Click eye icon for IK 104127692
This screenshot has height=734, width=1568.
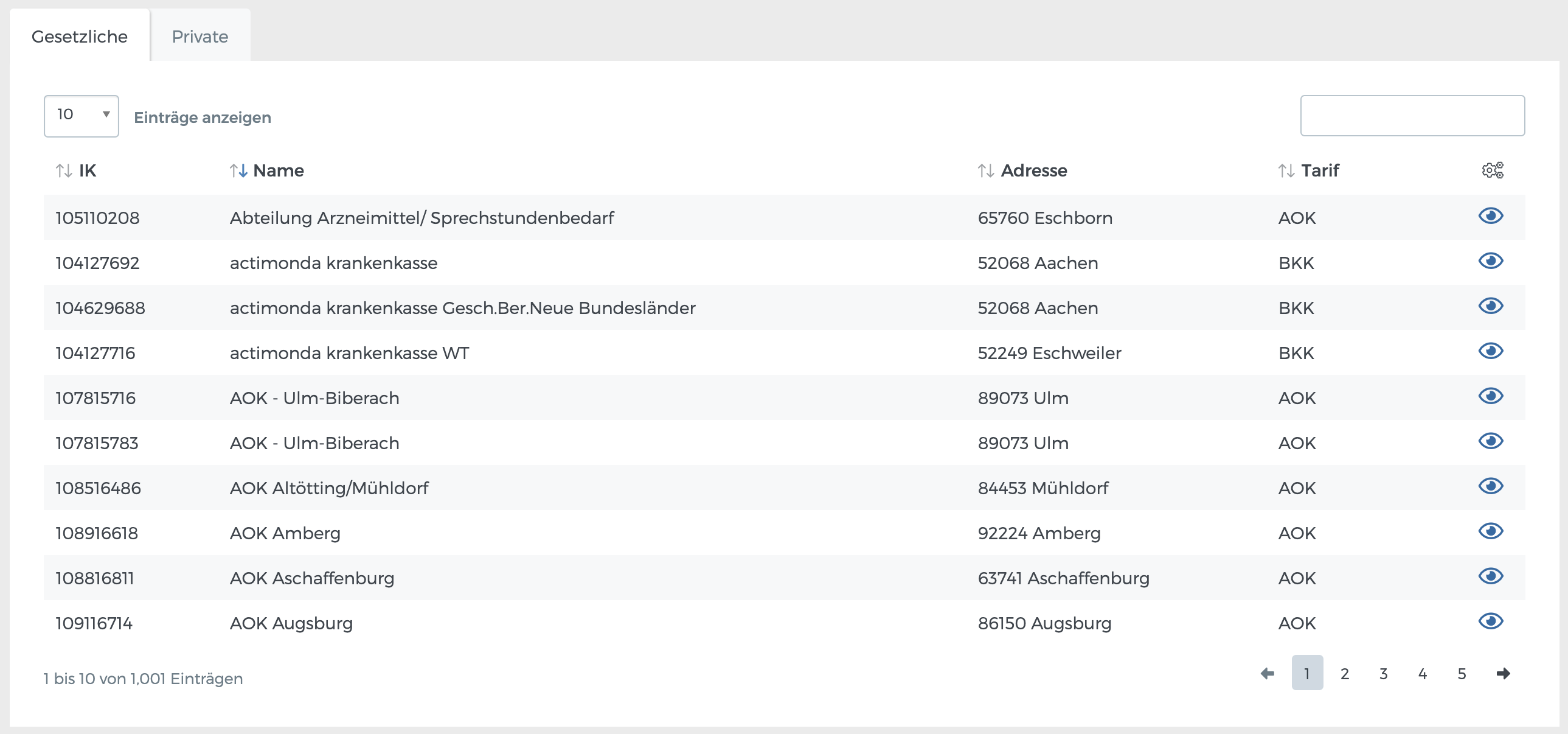tap(1490, 261)
